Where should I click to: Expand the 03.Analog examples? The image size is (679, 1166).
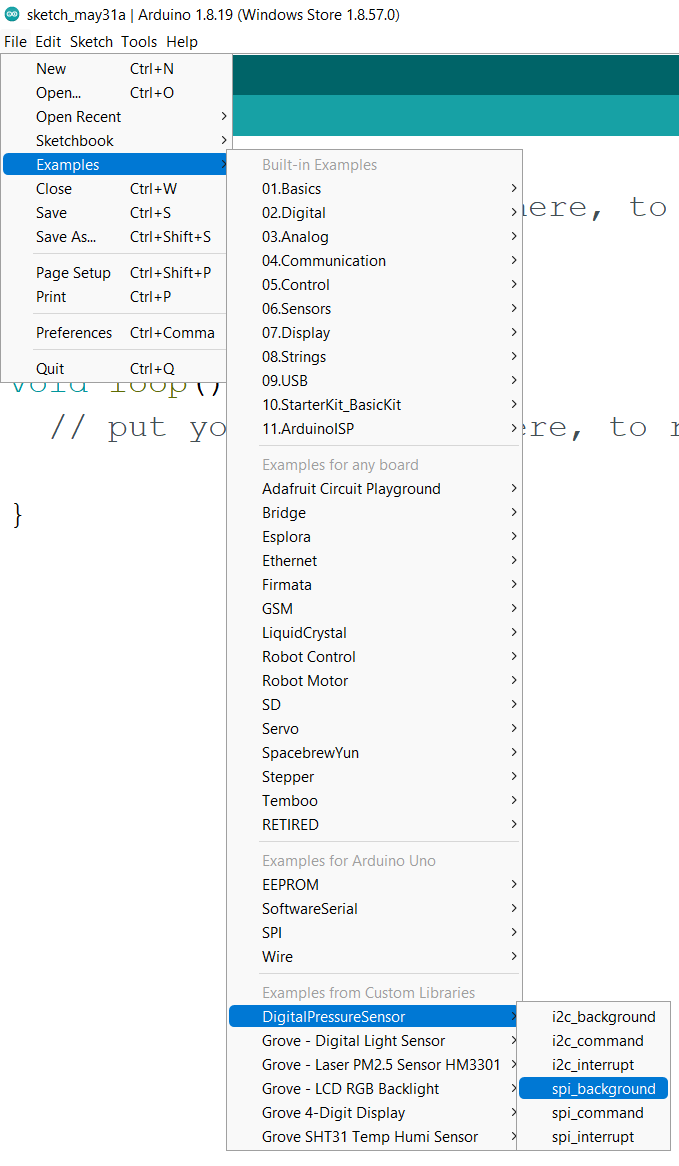tap(374, 236)
